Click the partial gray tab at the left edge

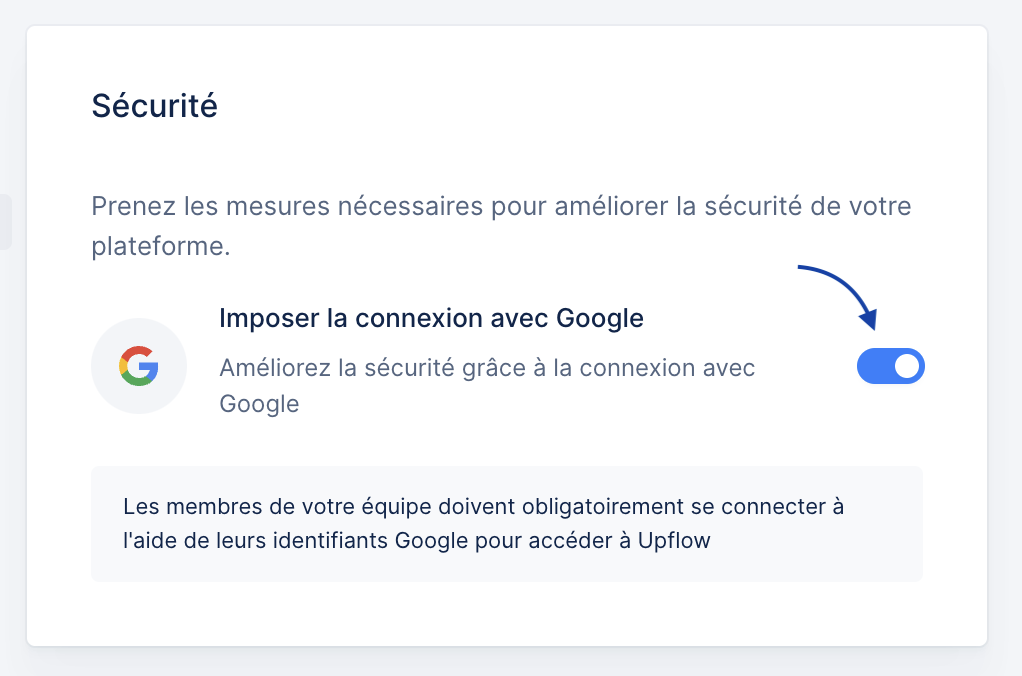tap(5, 222)
